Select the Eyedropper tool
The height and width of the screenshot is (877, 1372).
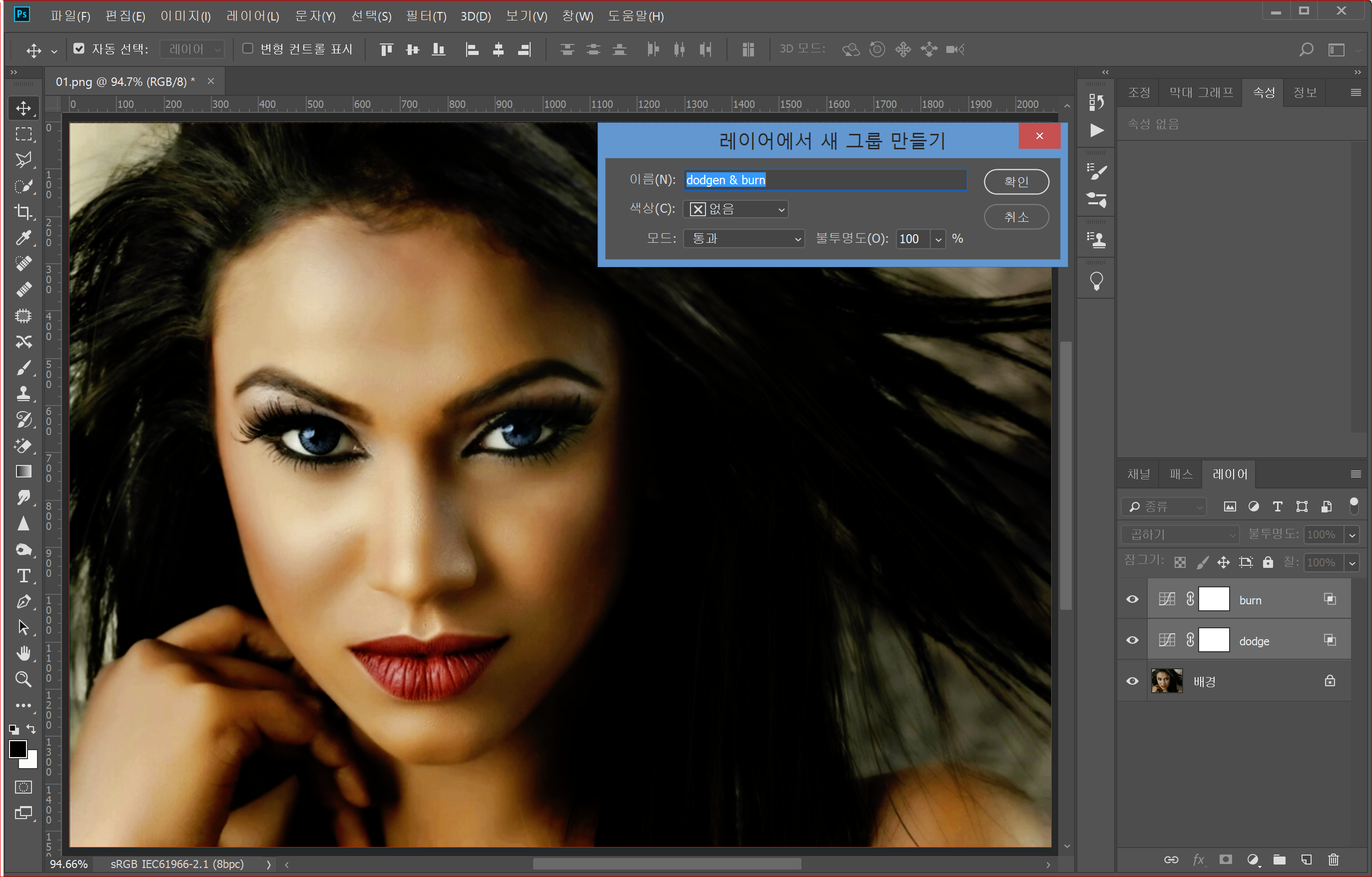23,238
